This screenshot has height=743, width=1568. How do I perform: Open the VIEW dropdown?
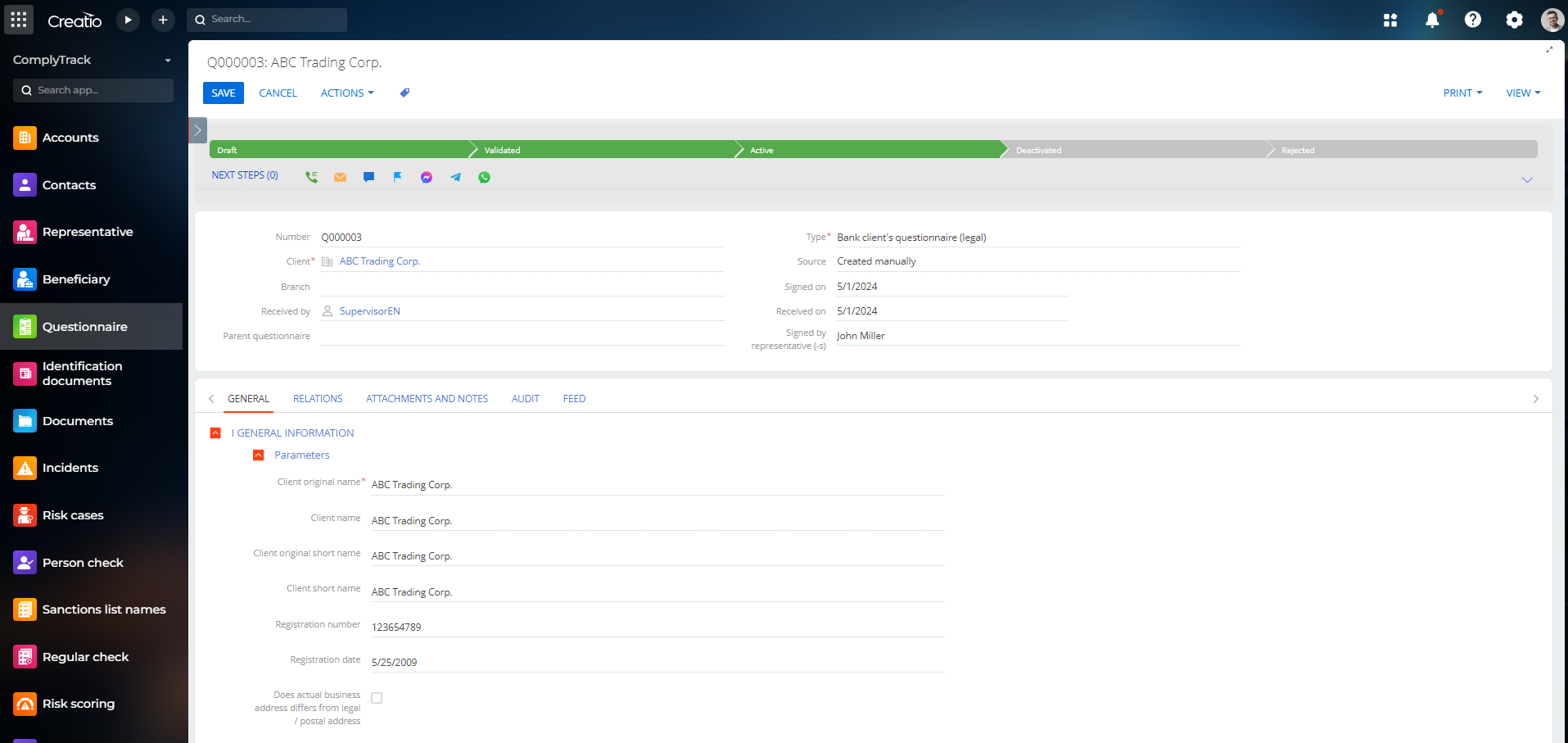(1523, 93)
